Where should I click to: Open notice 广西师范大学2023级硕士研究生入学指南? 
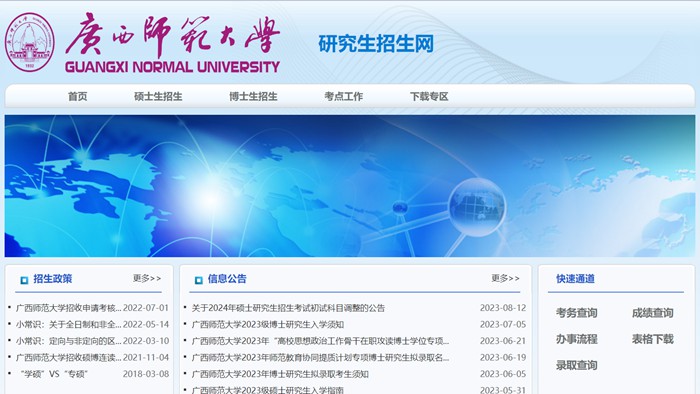pos(267,390)
